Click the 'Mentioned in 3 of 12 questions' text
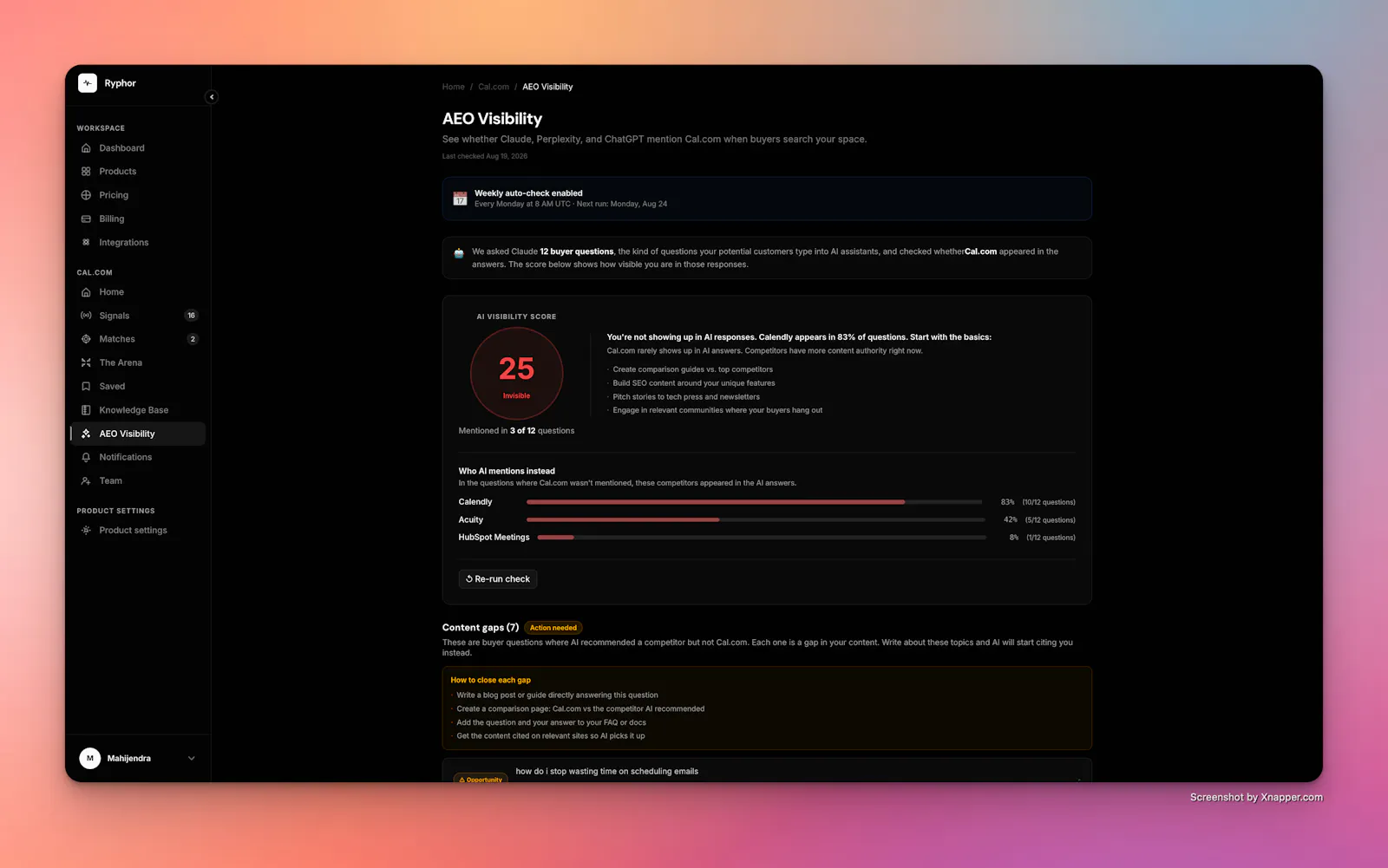Screen dimensions: 1388x868 pos(516,431)
